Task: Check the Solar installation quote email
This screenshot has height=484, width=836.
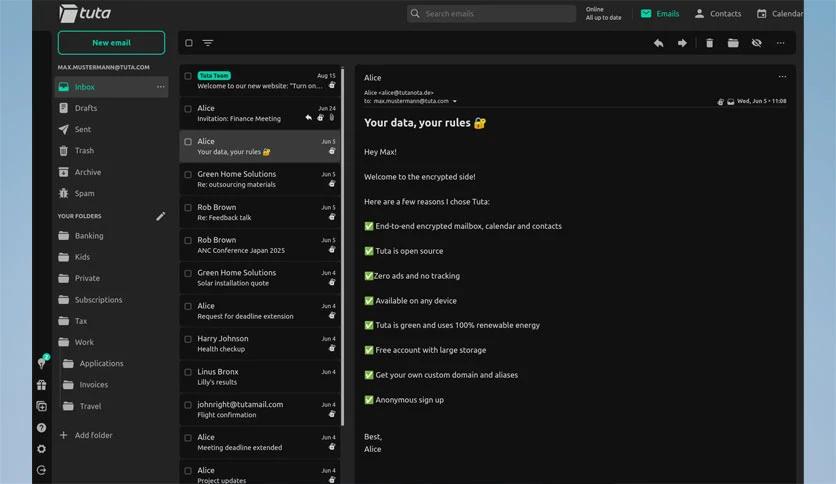Action: [x=188, y=273]
